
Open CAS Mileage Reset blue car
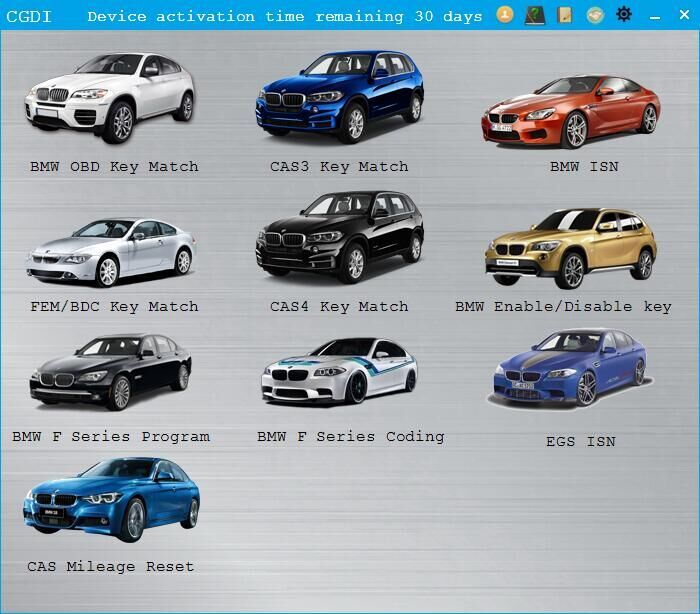(x=112, y=499)
